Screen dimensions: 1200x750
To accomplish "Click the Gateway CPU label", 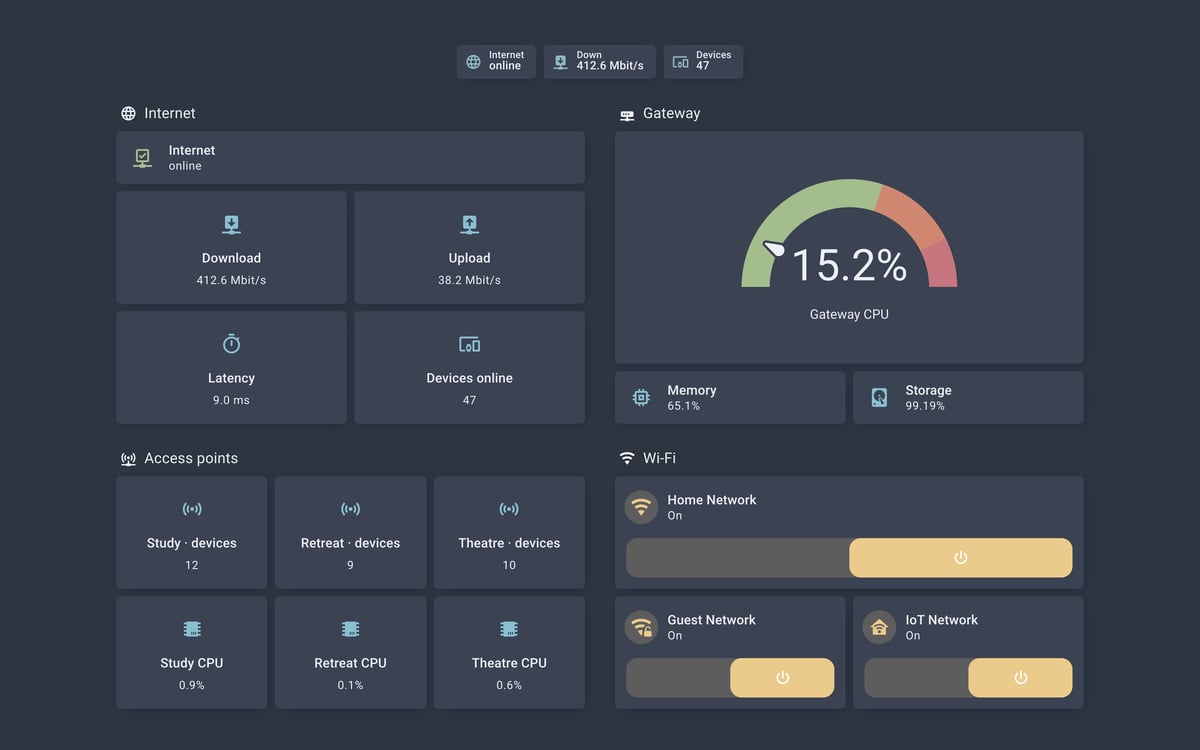I will (x=849, y=314).
